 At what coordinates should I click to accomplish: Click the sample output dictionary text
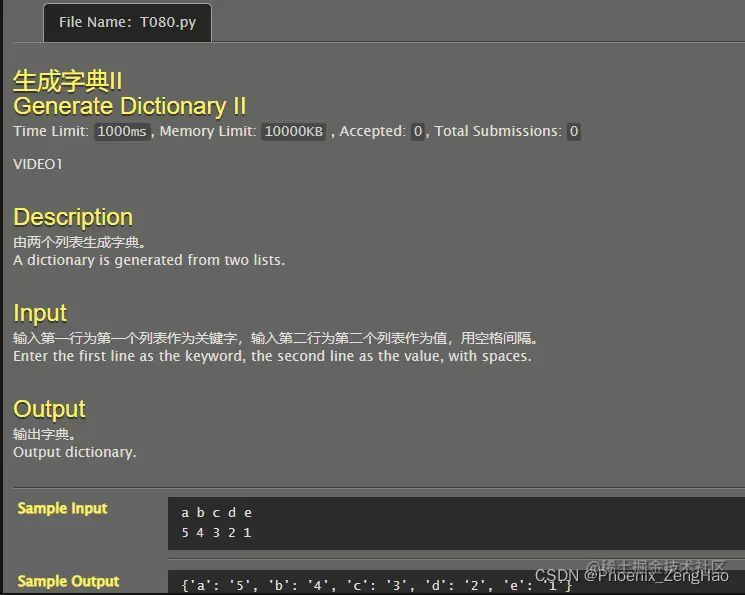pos(377,585)
